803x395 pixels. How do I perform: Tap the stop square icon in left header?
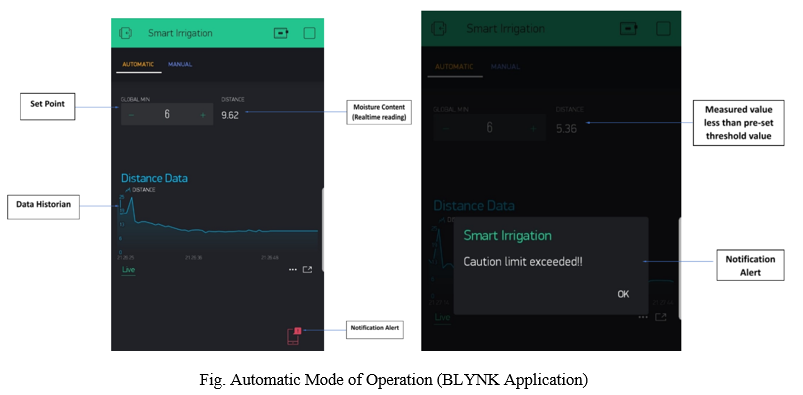[x=309, y=33]
